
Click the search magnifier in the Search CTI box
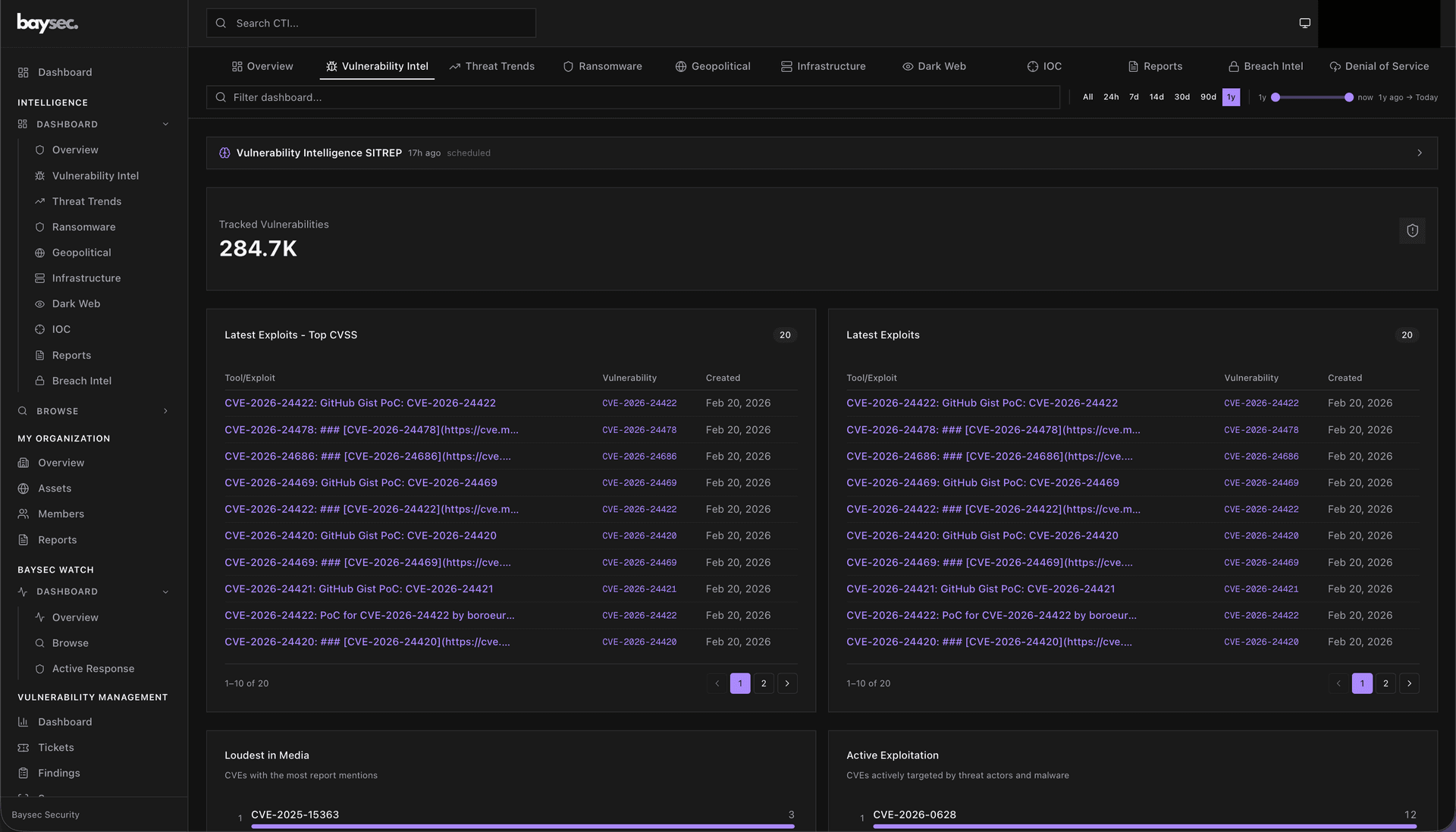click(221, 23)
